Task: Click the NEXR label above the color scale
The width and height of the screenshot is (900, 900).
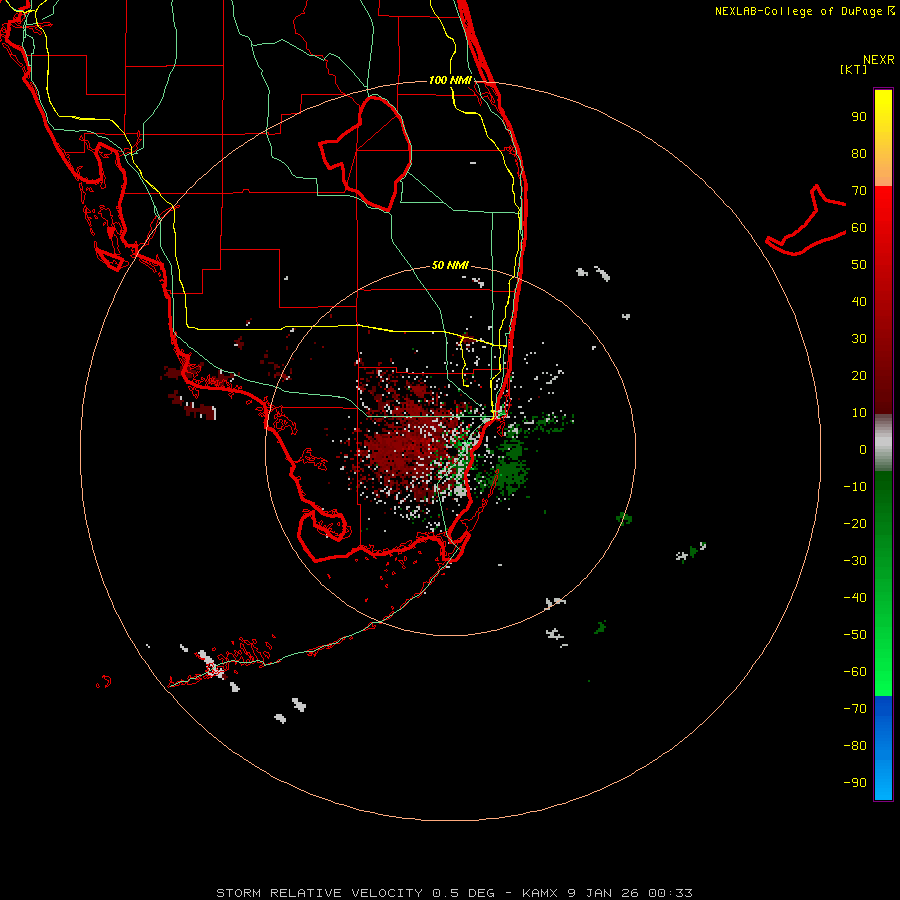Action: [x=879, y=60]
